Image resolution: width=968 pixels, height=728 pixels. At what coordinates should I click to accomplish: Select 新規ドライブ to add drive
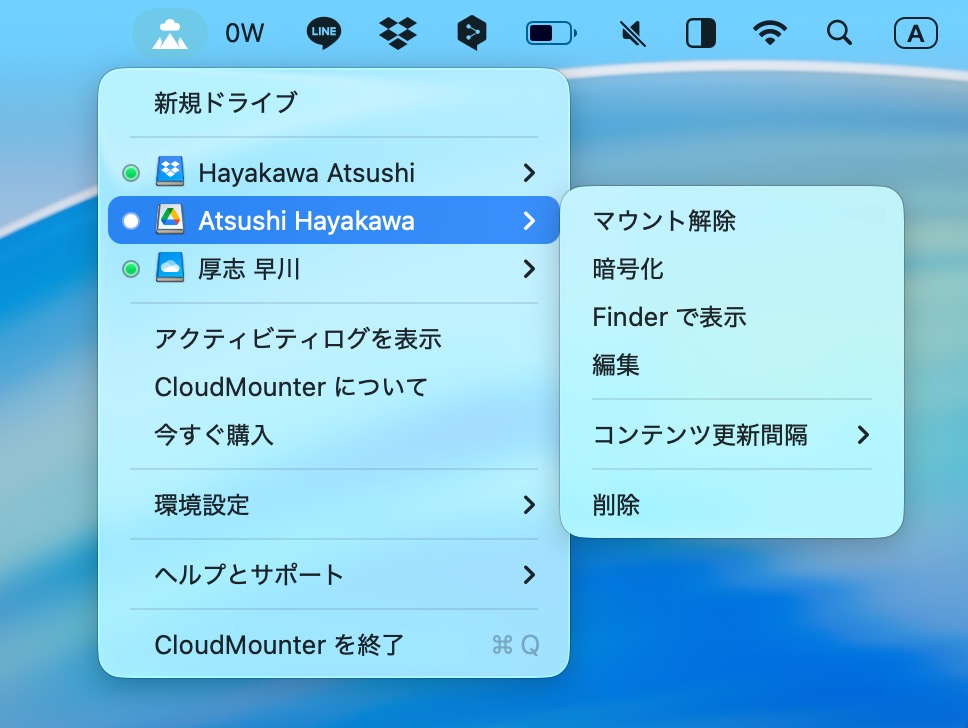[226, 103]
